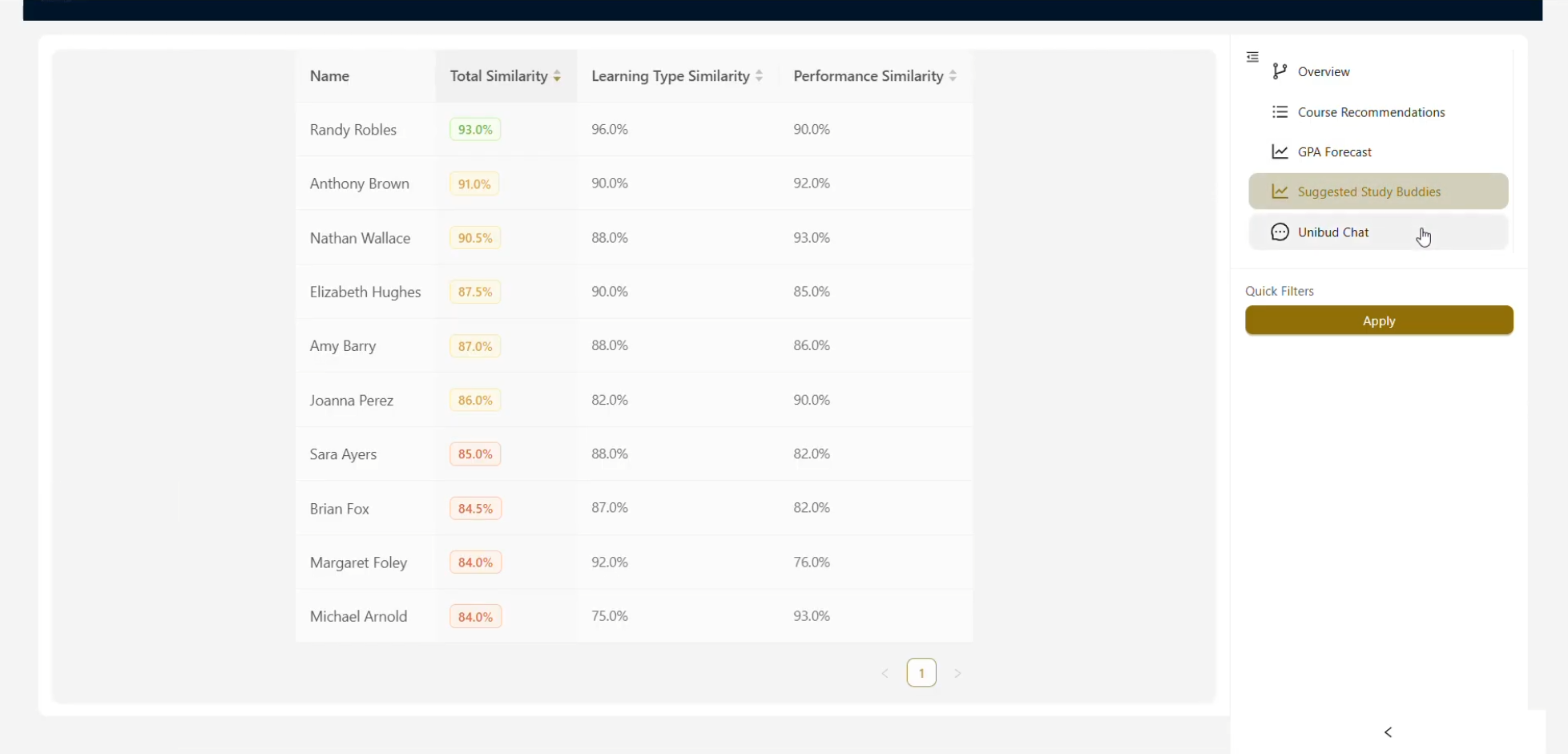Click the 86.0% similarity tag

(475, 400)
